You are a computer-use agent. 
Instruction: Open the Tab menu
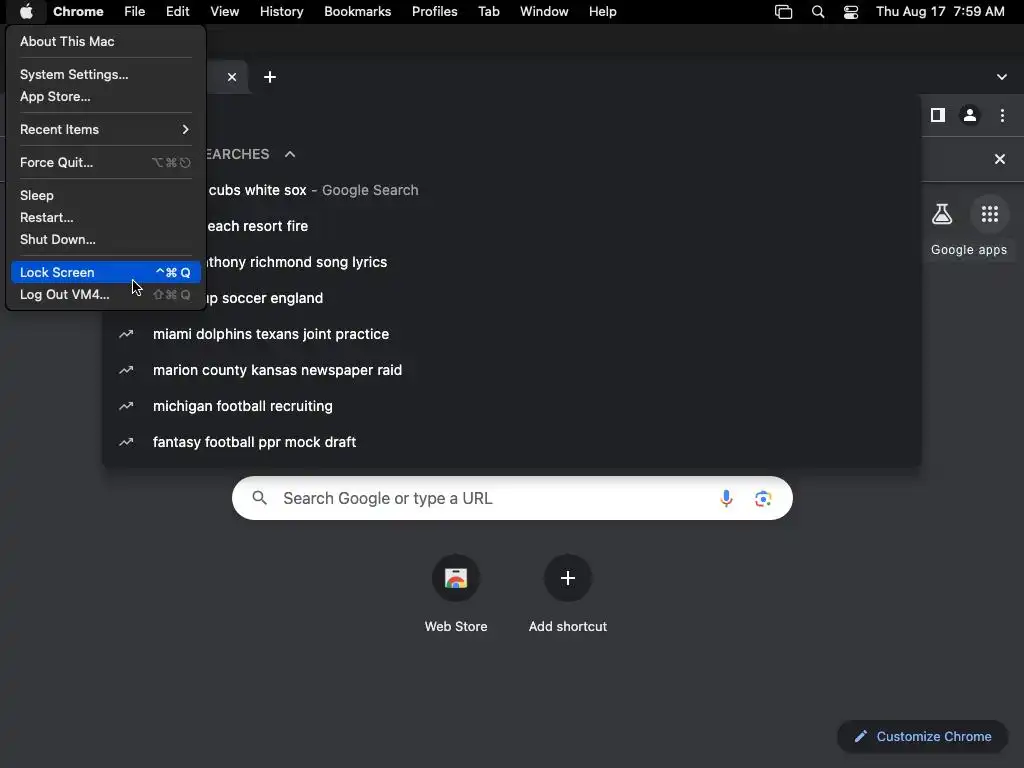tap(488, 12)
